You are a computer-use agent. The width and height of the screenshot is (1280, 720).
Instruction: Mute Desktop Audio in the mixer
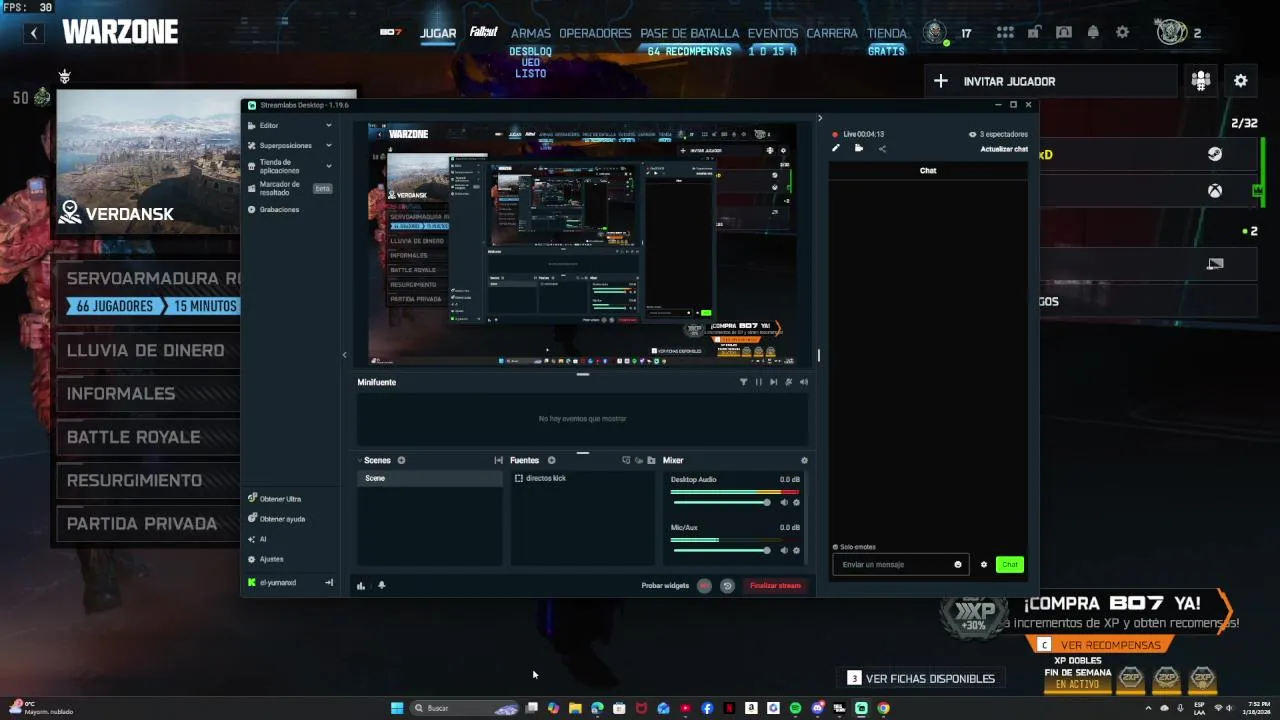click(784, 503)
